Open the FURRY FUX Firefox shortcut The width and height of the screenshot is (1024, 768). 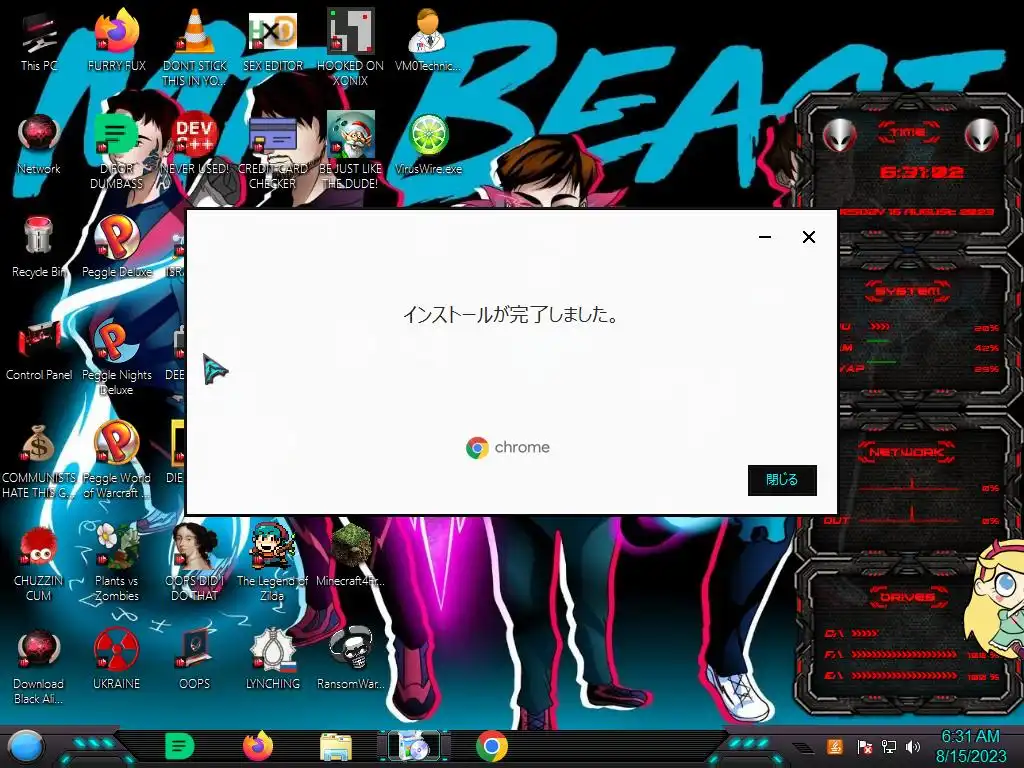(x=117, y=42)
